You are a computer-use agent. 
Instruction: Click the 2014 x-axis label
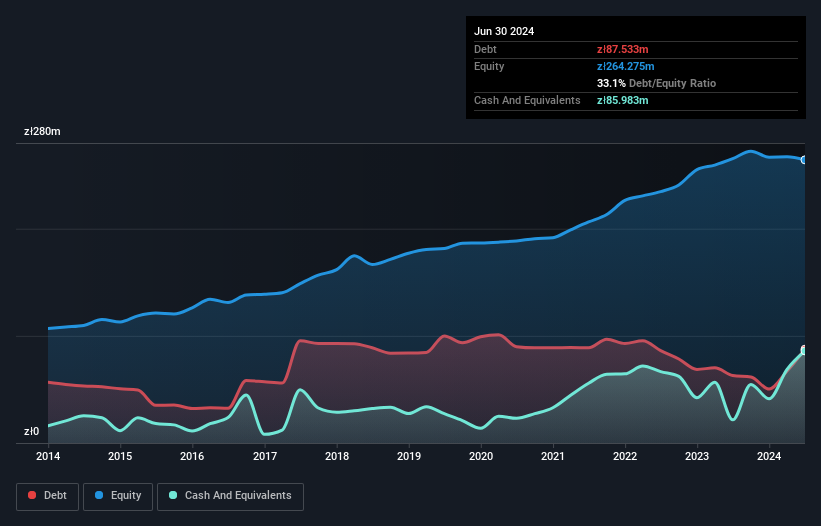(48, 456)
